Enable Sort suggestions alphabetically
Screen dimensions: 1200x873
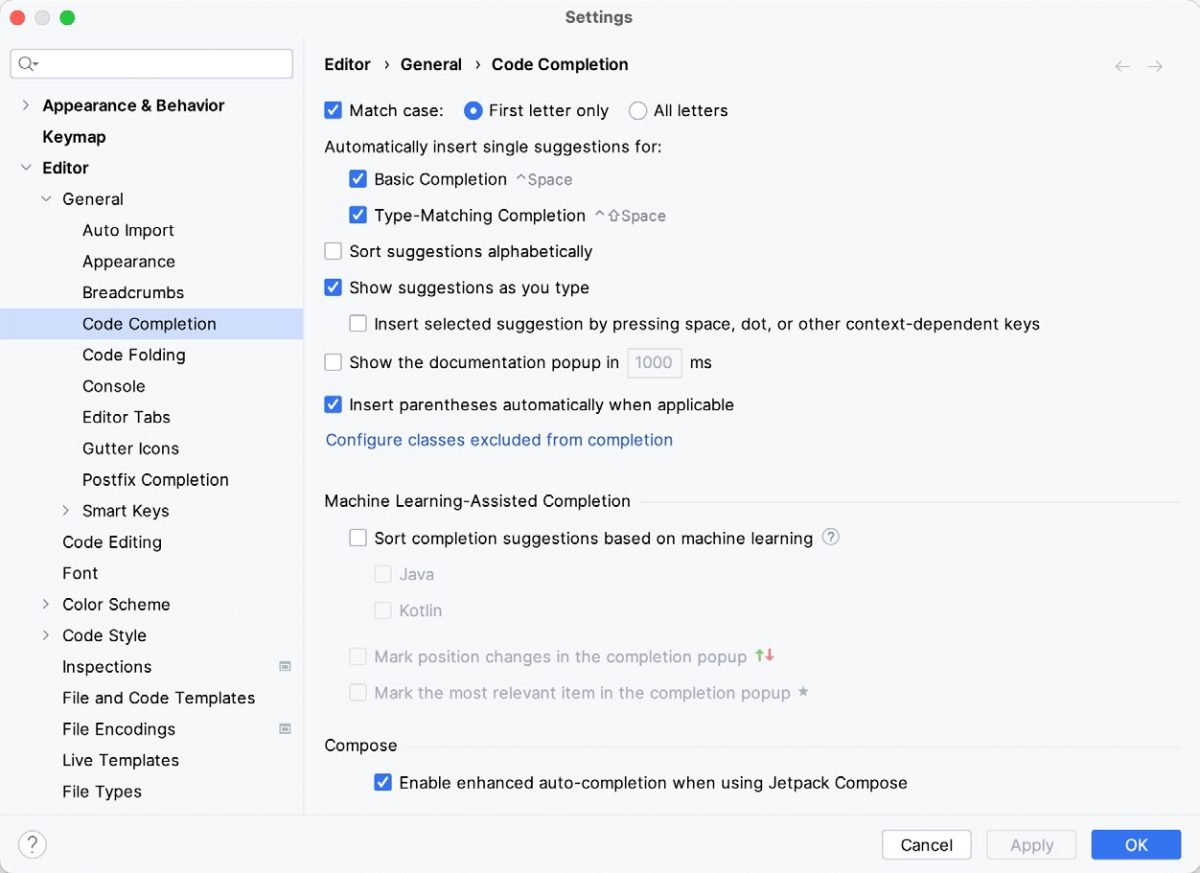333,251
